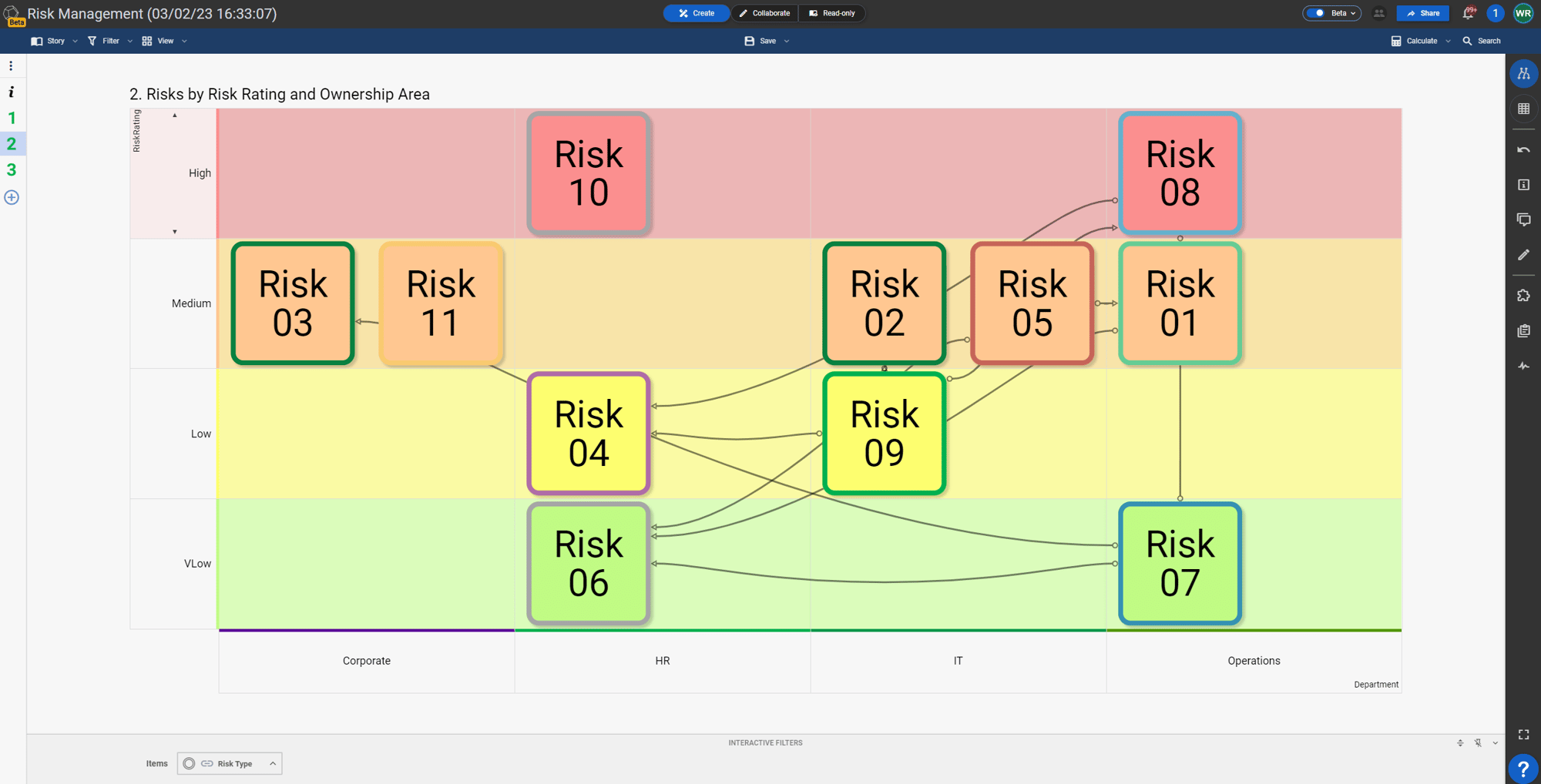
Task: Open the View menu
Action: 163,41
